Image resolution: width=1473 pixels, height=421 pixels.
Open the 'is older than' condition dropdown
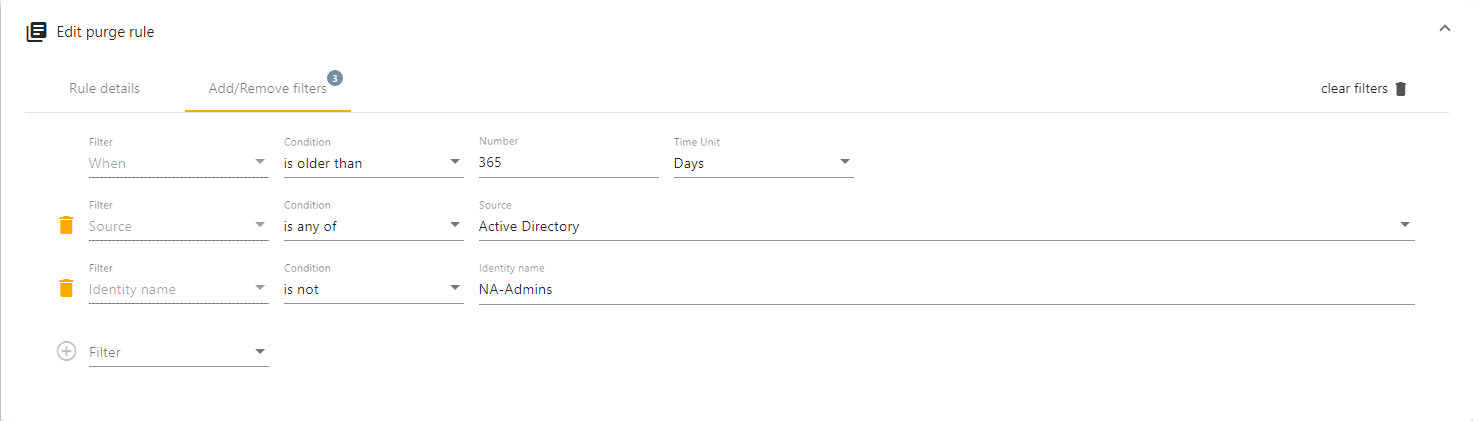373,163
